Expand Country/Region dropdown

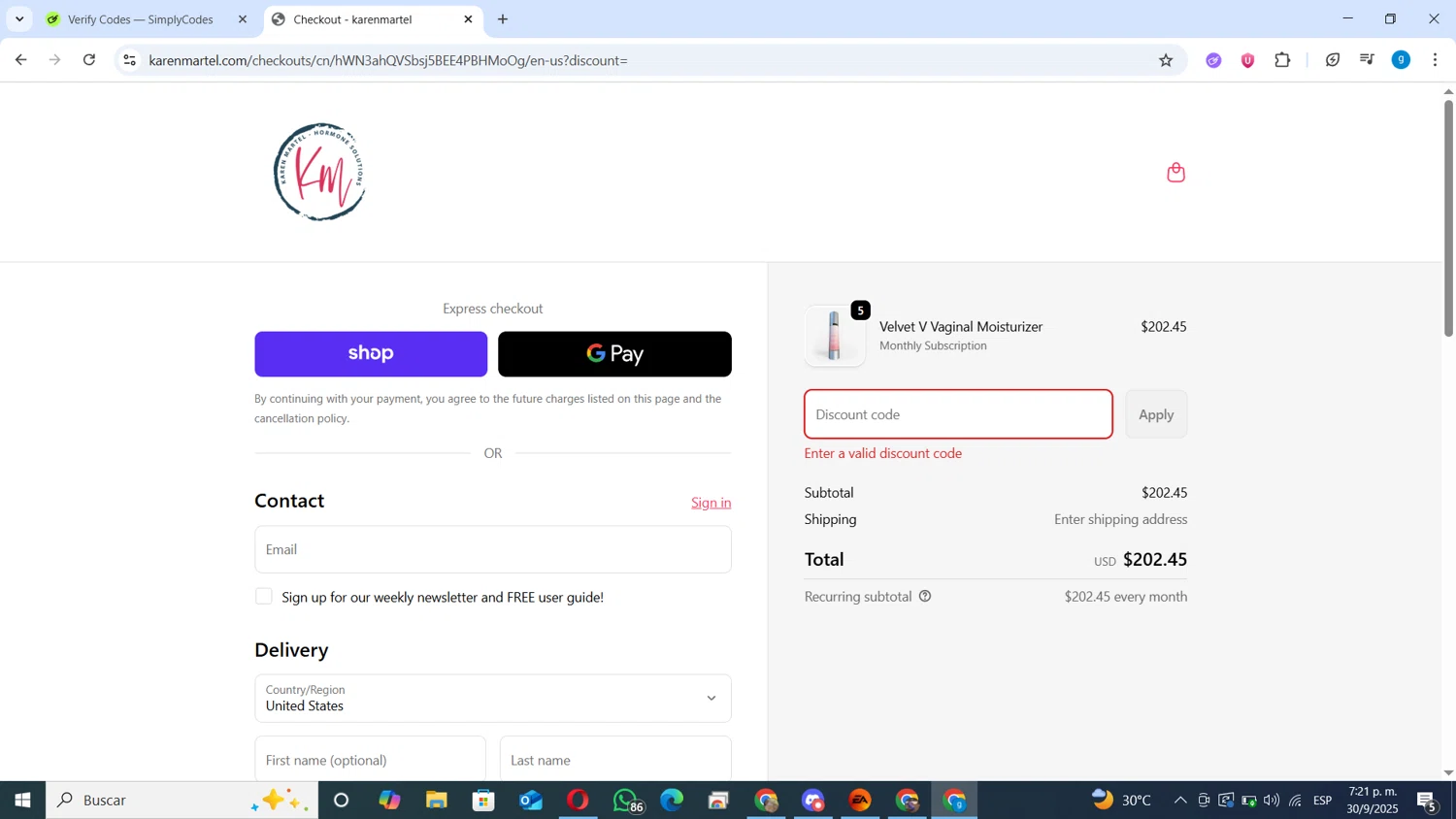[493, 698]
